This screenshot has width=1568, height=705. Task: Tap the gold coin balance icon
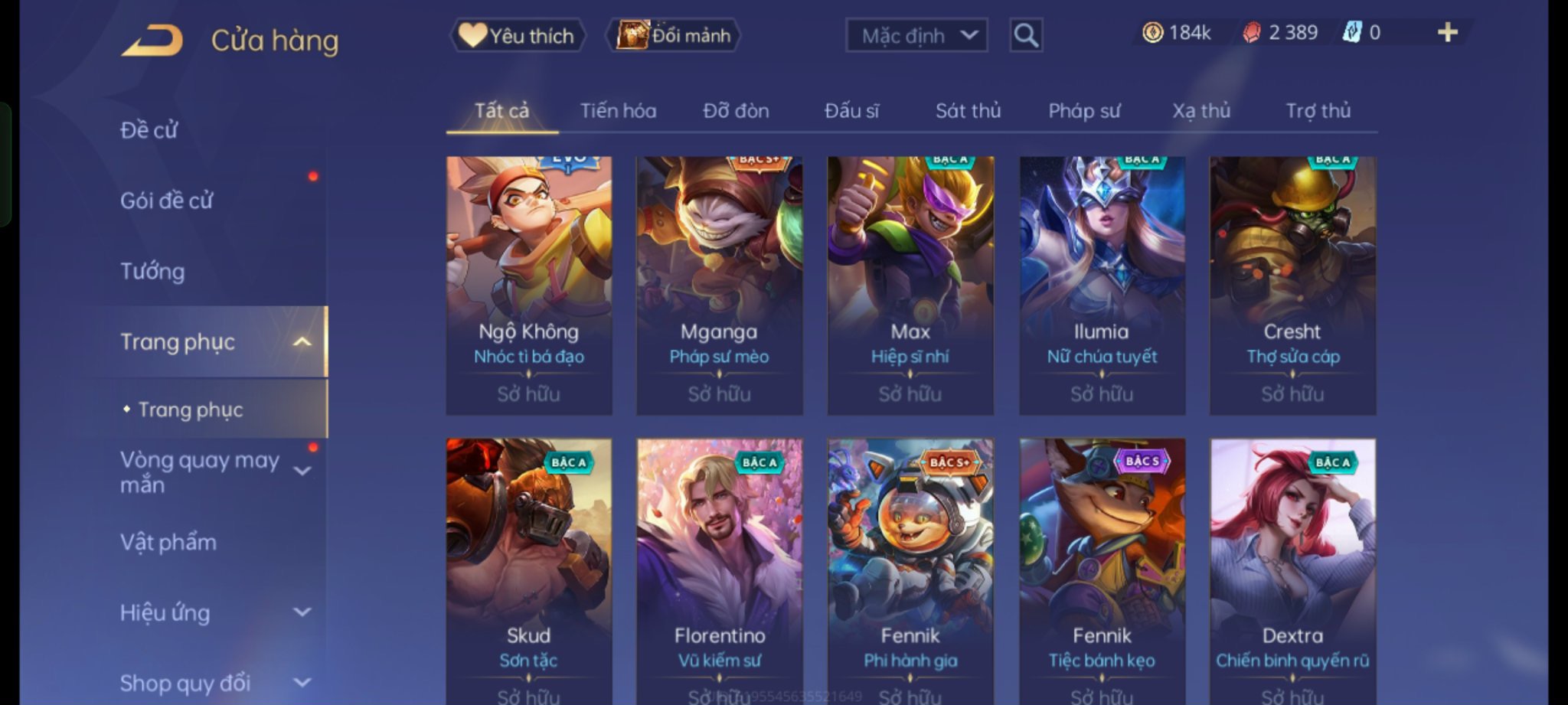point(1152,32)
